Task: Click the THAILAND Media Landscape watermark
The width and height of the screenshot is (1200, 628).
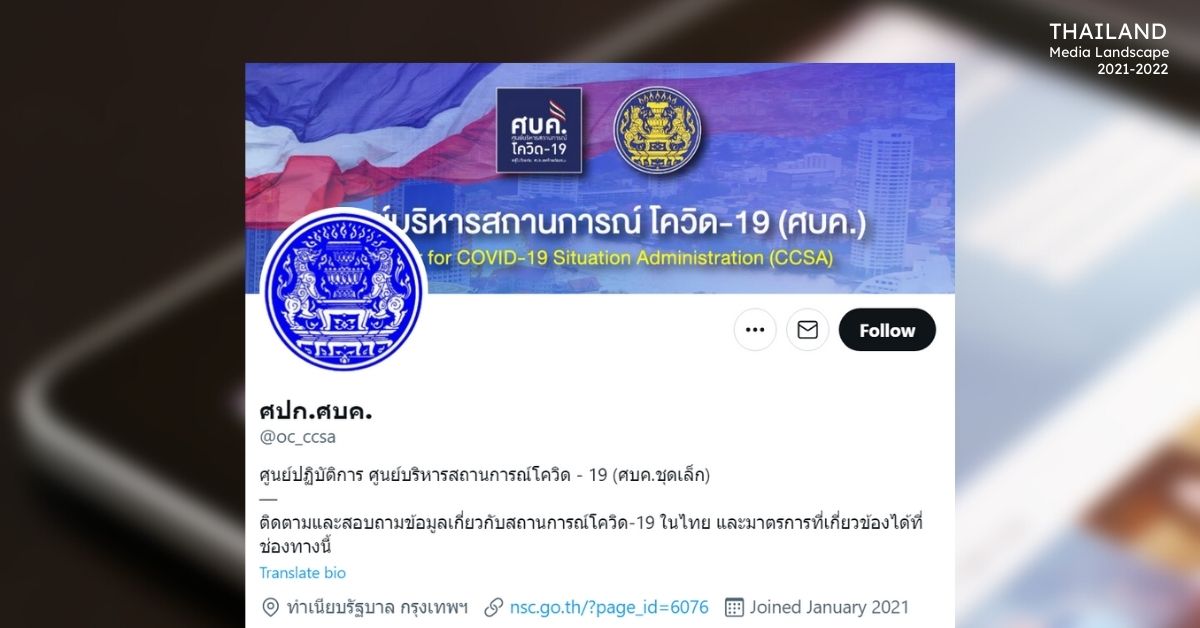Action: coord(1107,49)
